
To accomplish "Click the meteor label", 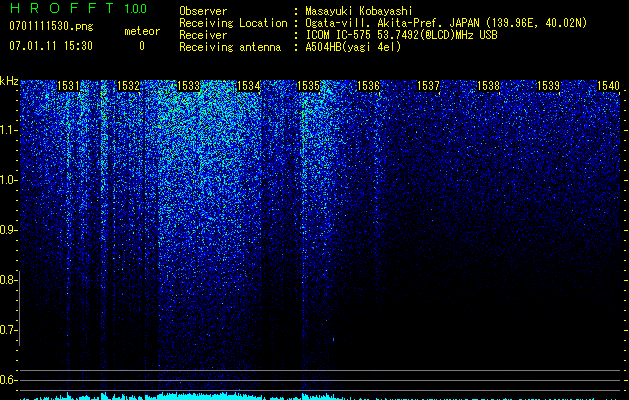I will pyautogui.click(x=142, y=31).
